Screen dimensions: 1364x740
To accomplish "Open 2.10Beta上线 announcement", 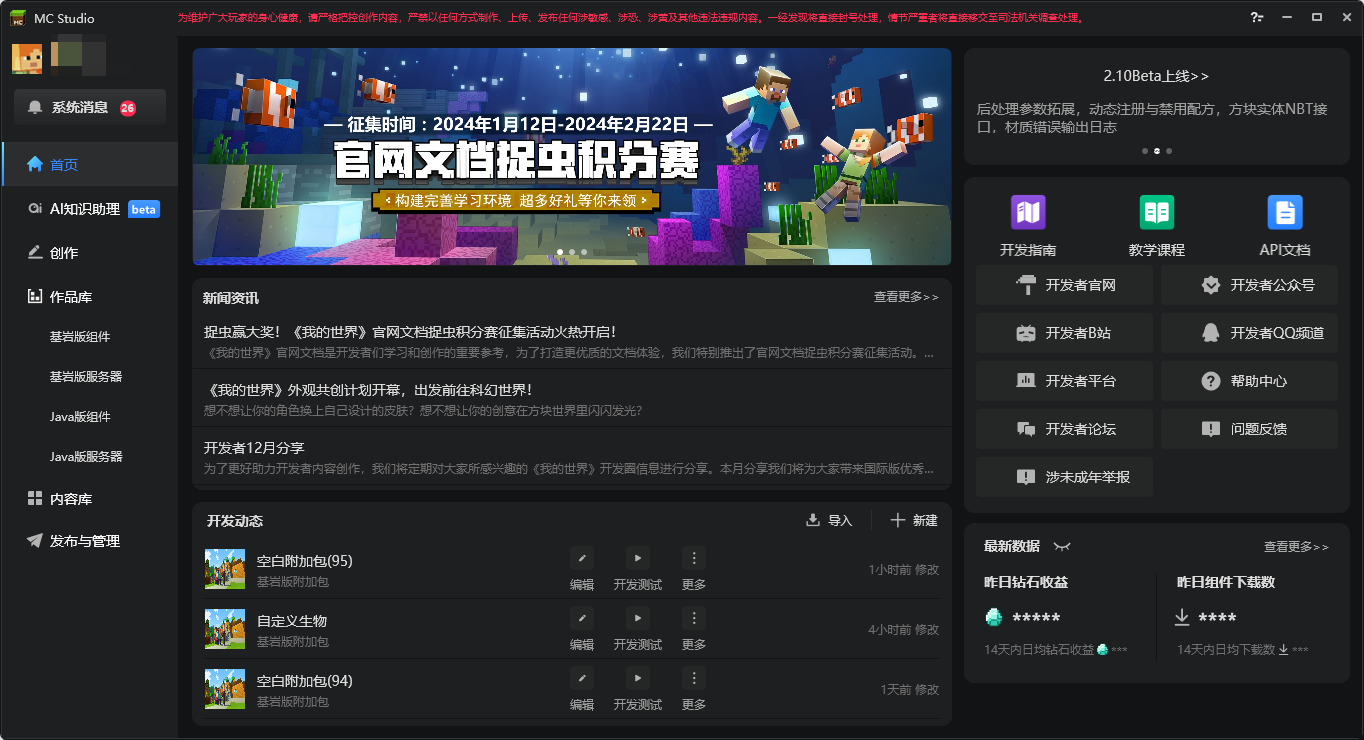I will pos(1156,76).
